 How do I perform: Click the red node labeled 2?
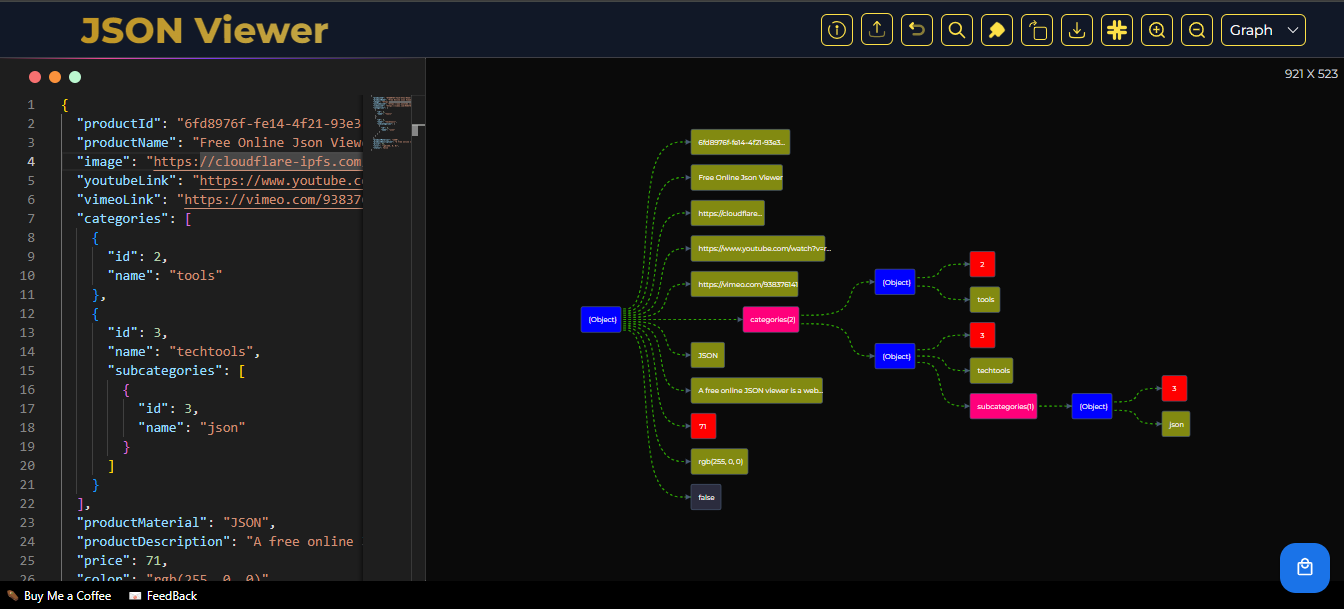click(983, 265)
